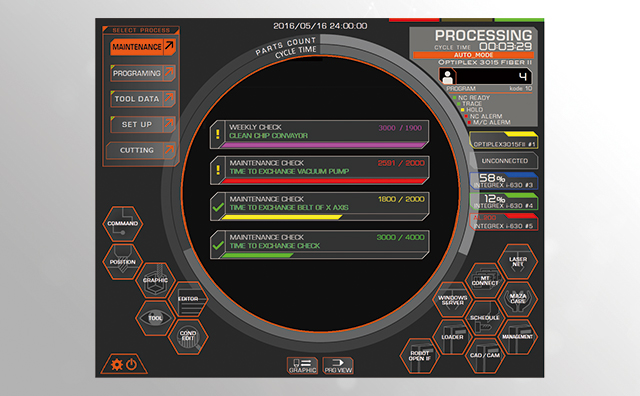Image resolution: width=640 pixels, height=396 pixels.
Task: Open the Command hexagon icon
Action: point(122,223)
